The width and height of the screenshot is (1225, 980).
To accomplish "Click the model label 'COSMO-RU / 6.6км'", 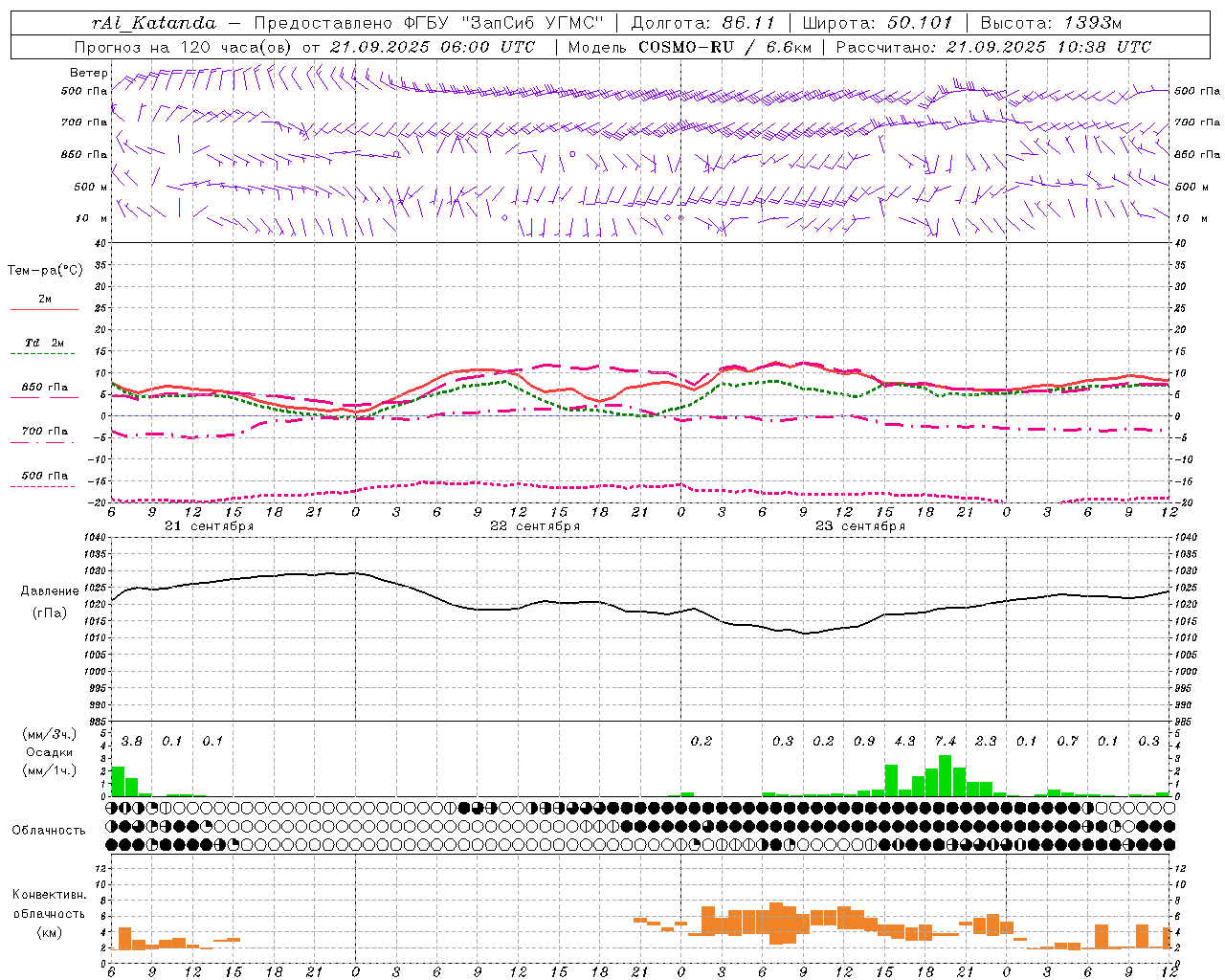I will pyautogui.click(x=724, y=47).
